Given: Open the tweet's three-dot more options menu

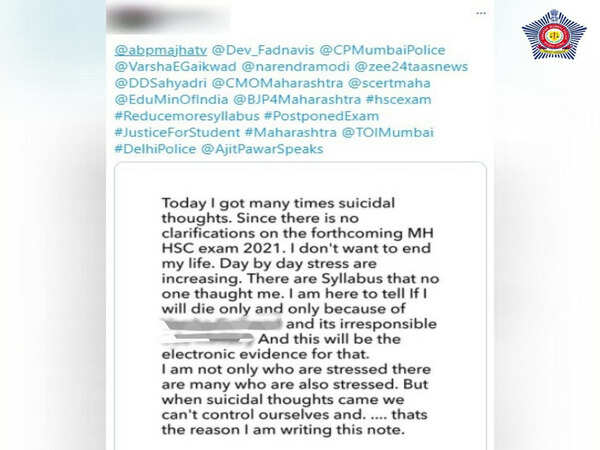Looking at the screenshot, I should click(x=481, y=13).
